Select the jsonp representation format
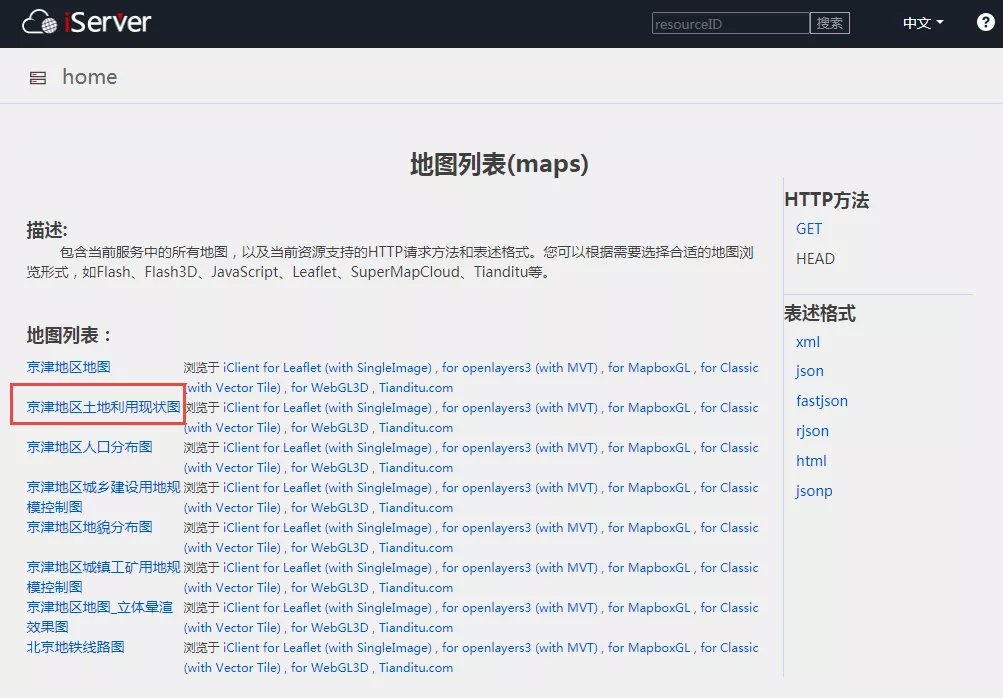 (814, 491)
